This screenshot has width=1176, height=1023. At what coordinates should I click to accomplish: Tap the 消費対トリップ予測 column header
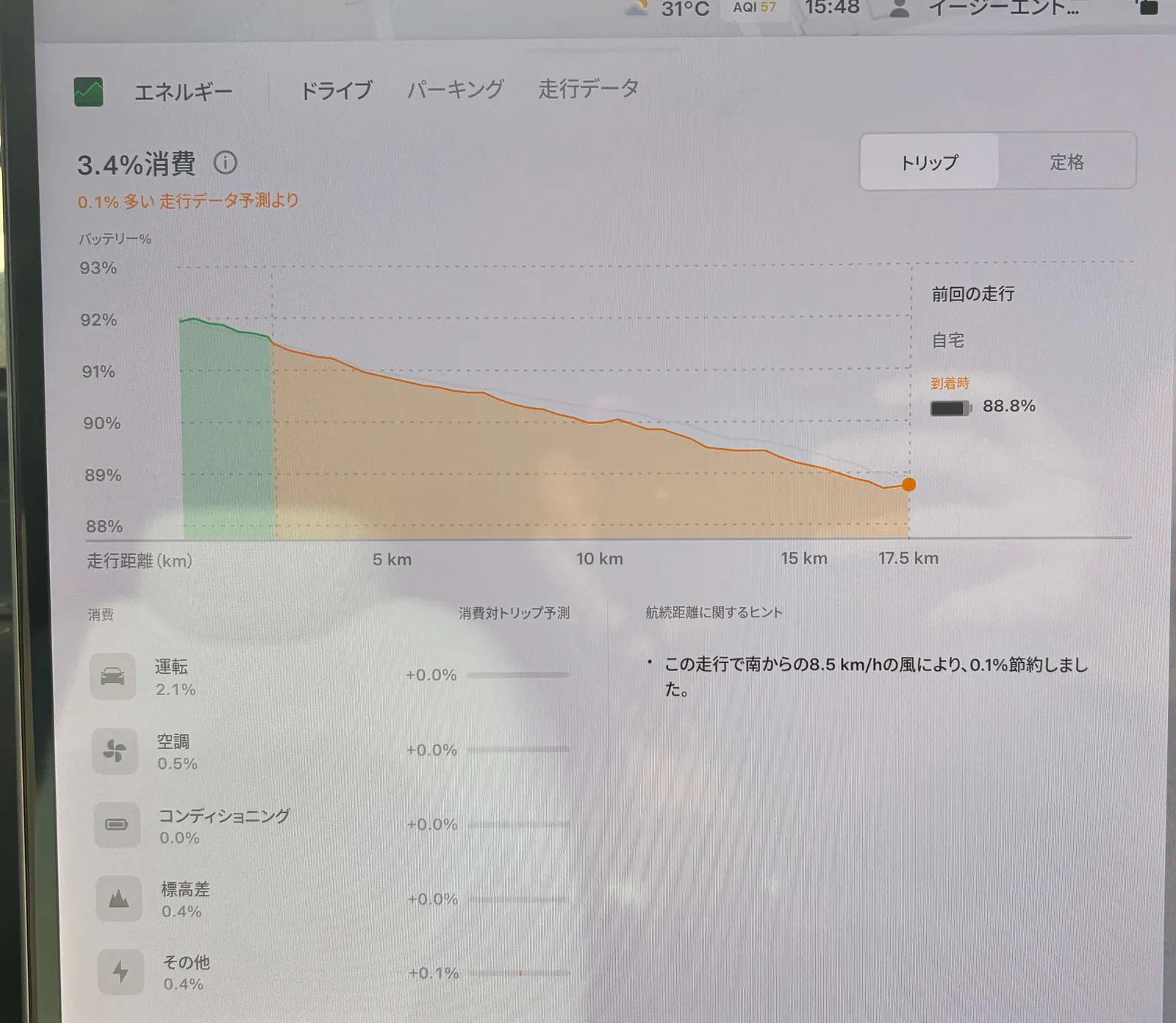(514, 613)
